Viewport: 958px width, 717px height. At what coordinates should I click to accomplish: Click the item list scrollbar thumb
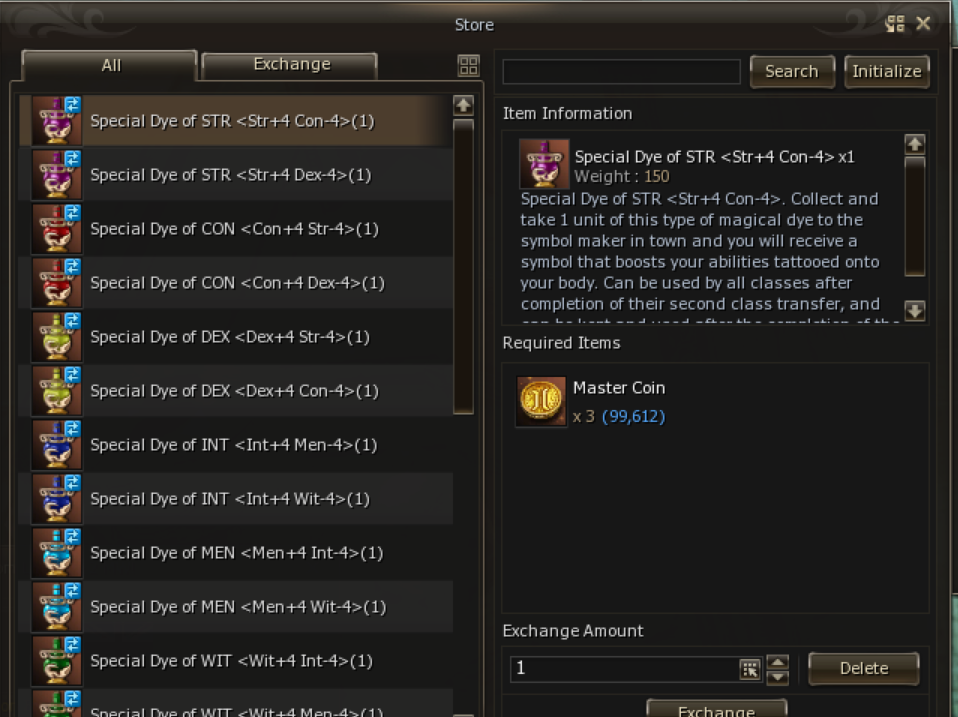[x=463, y=267]
